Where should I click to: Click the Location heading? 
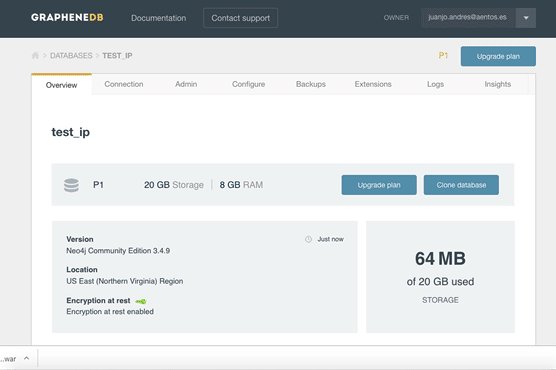point(82,270)
